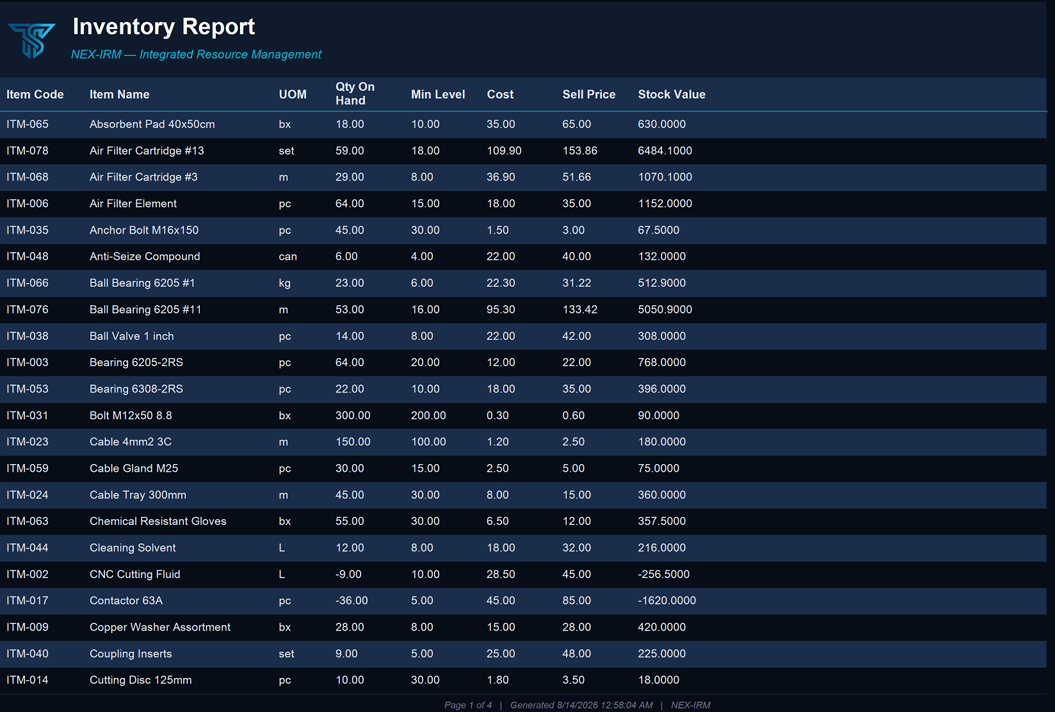Image resolution: width=1055 pixels, height=712 pixels.
Task: Click stock value 360.0000
Action: point(661,495)
